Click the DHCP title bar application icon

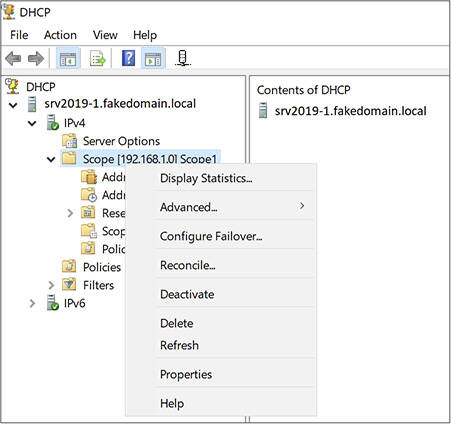pyautogui.click(x=9, y=12)
